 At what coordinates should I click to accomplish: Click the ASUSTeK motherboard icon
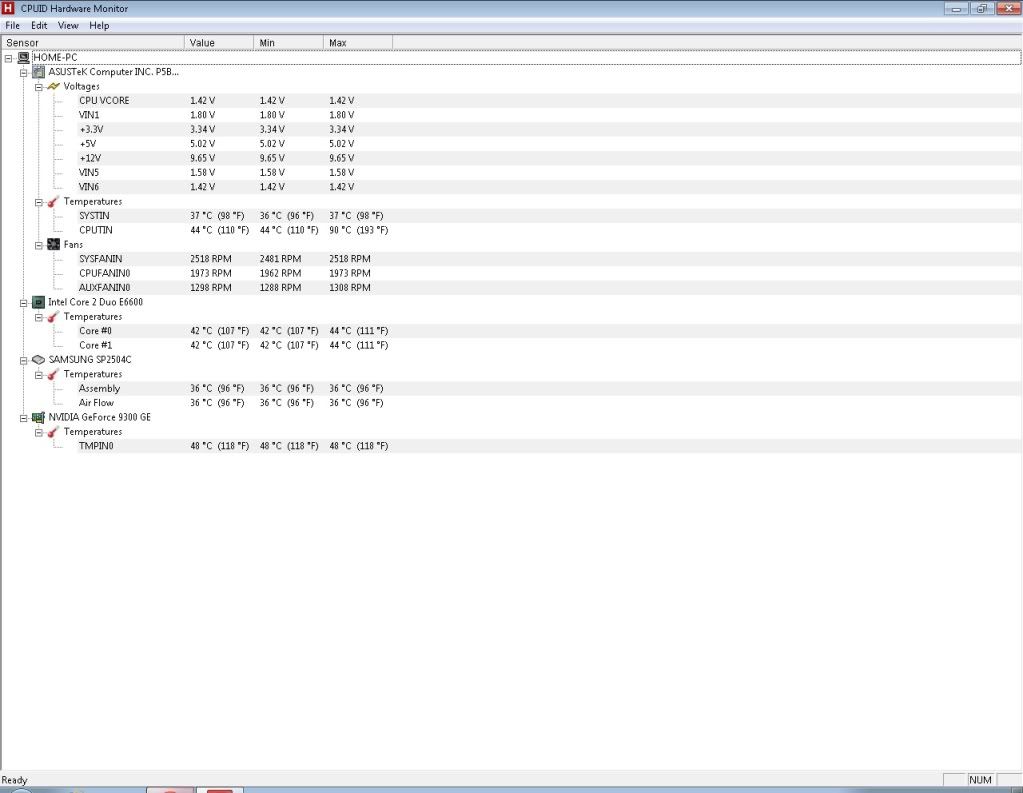coord(39,72)
